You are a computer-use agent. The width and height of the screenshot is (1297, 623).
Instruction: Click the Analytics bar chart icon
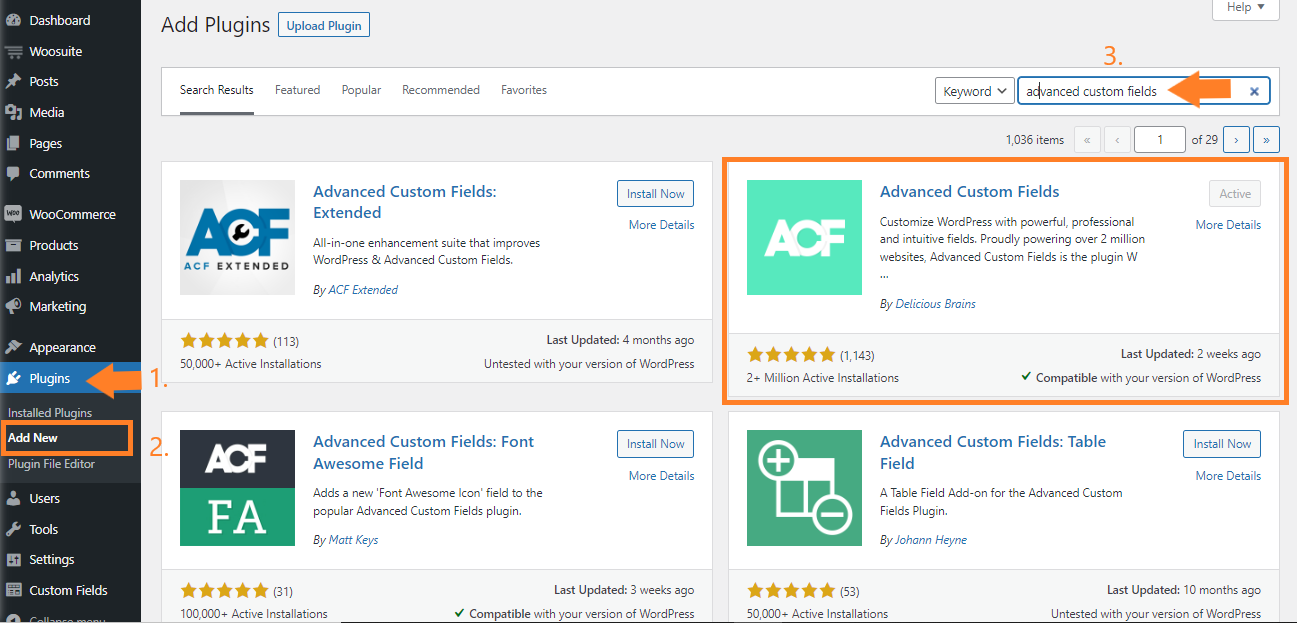click(14, 276)
